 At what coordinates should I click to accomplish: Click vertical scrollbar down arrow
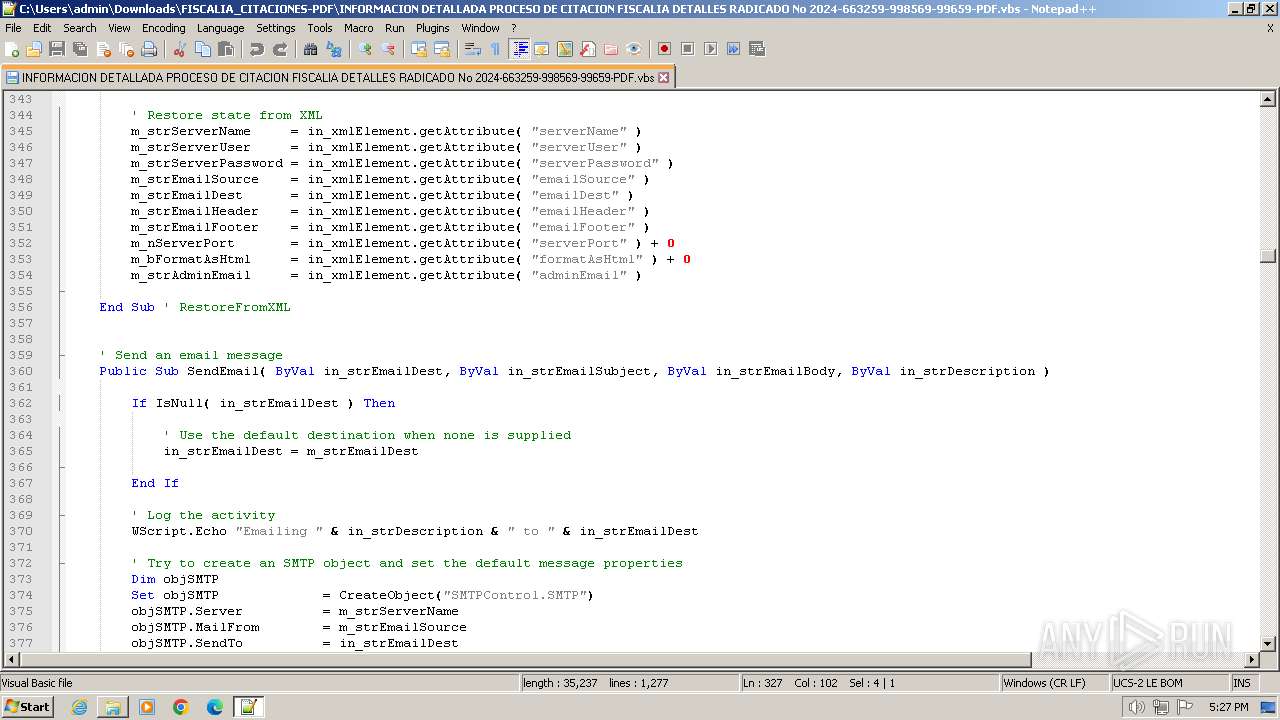1268,644
